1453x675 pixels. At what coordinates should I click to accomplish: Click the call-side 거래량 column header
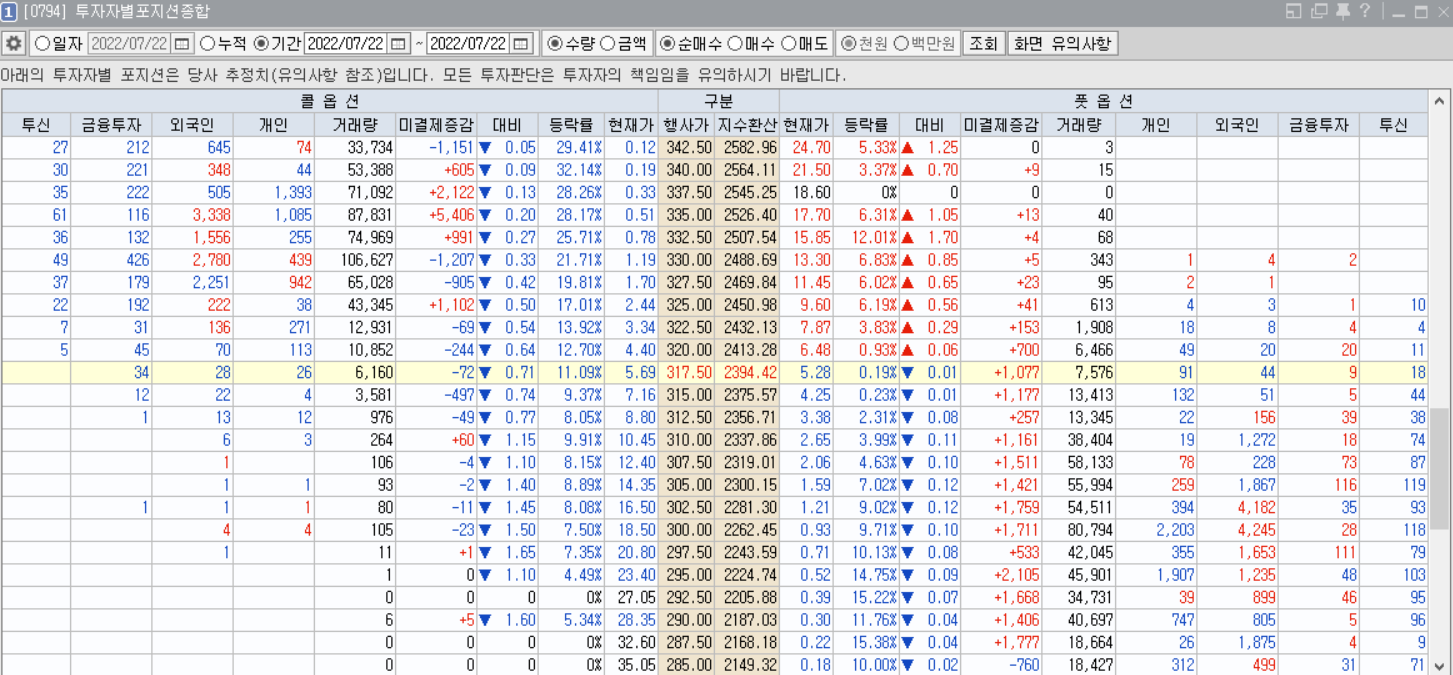[355, 125]
